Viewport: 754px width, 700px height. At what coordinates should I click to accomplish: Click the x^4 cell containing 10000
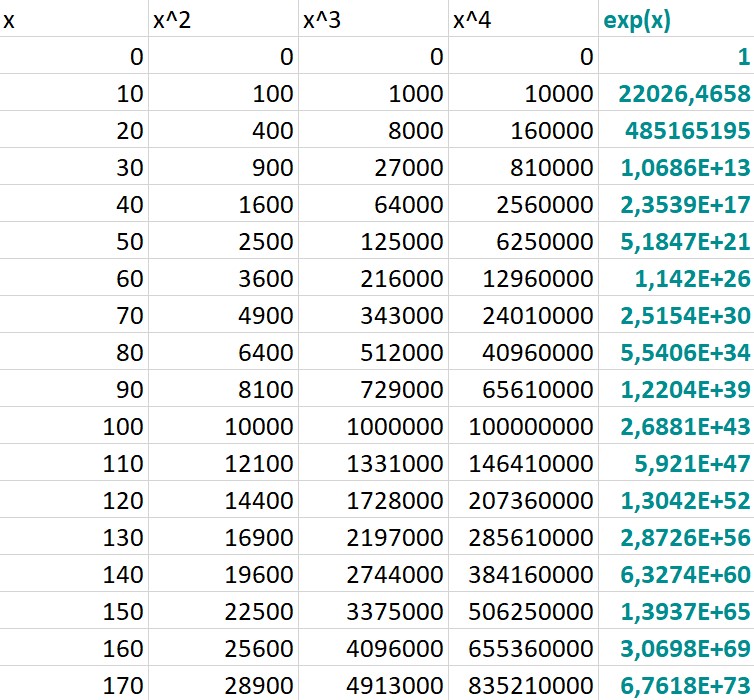click(x=524, y=93)
